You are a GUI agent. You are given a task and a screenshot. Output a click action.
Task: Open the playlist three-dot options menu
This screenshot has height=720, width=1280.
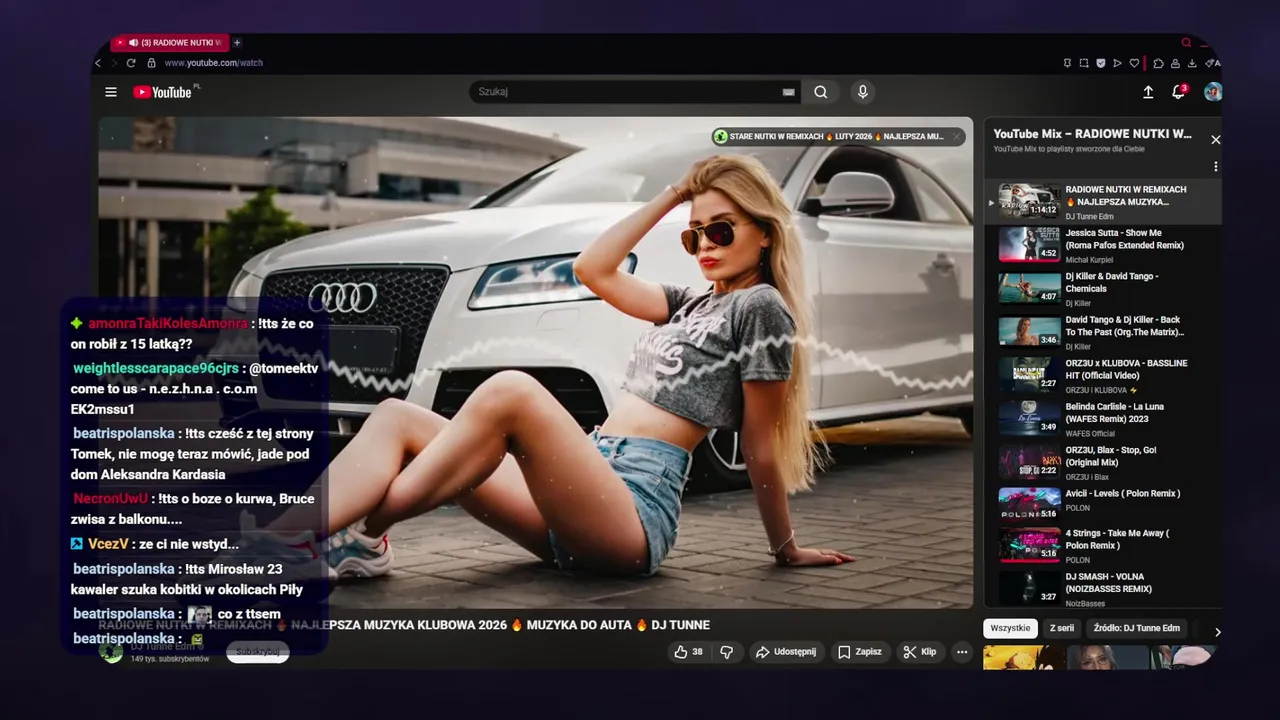tap(1216, 166)
